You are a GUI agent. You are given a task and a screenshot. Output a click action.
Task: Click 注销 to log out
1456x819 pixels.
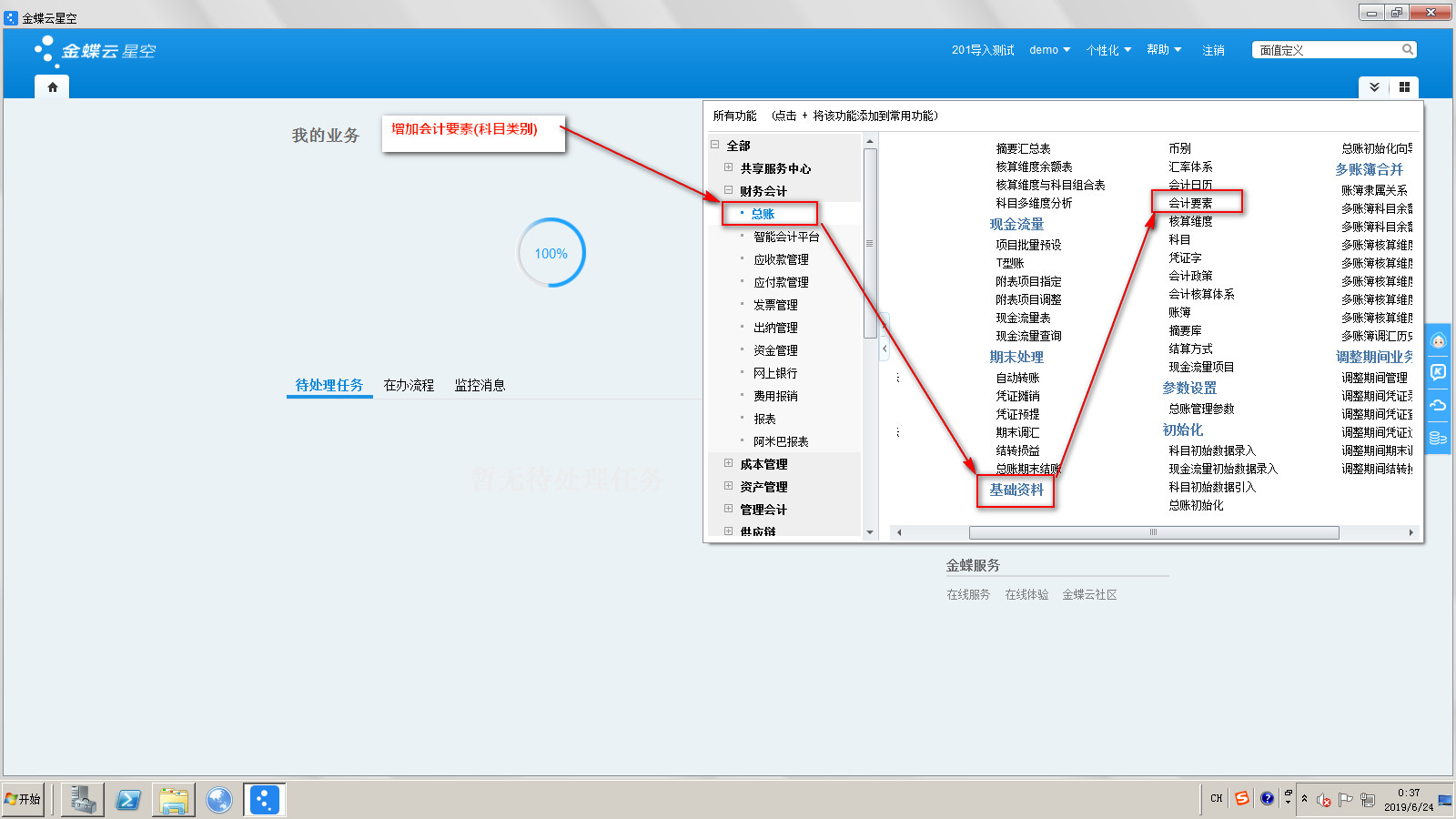(1213, 50)
